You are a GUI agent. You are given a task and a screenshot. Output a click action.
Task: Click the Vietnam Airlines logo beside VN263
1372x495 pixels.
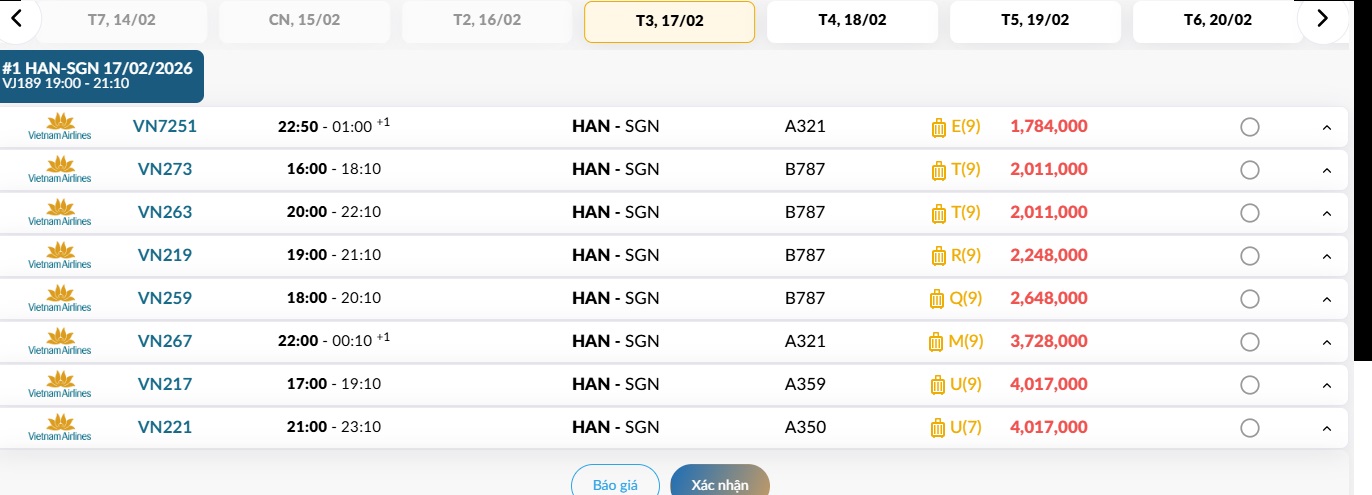[x=60, y=212]
